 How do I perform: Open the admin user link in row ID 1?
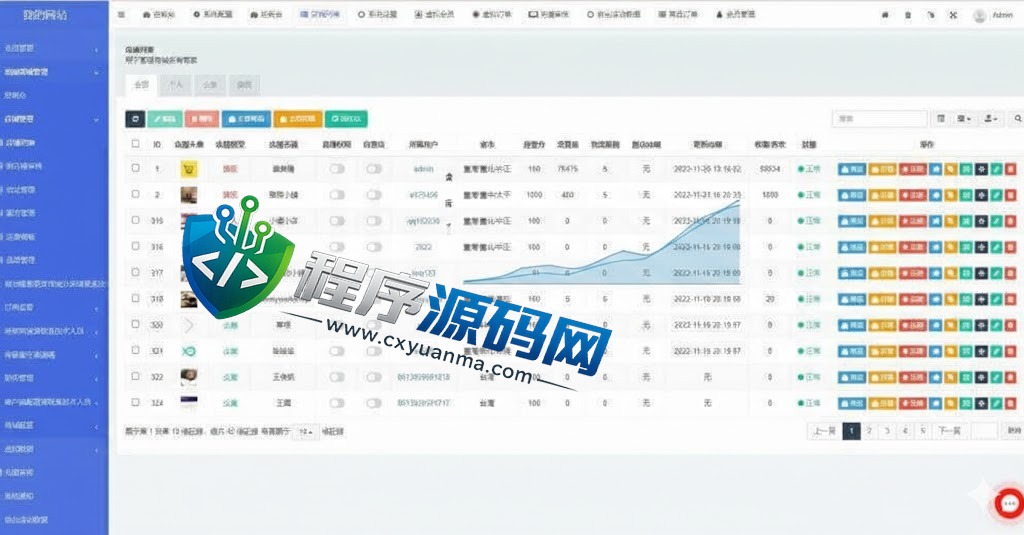click(423, 169)
